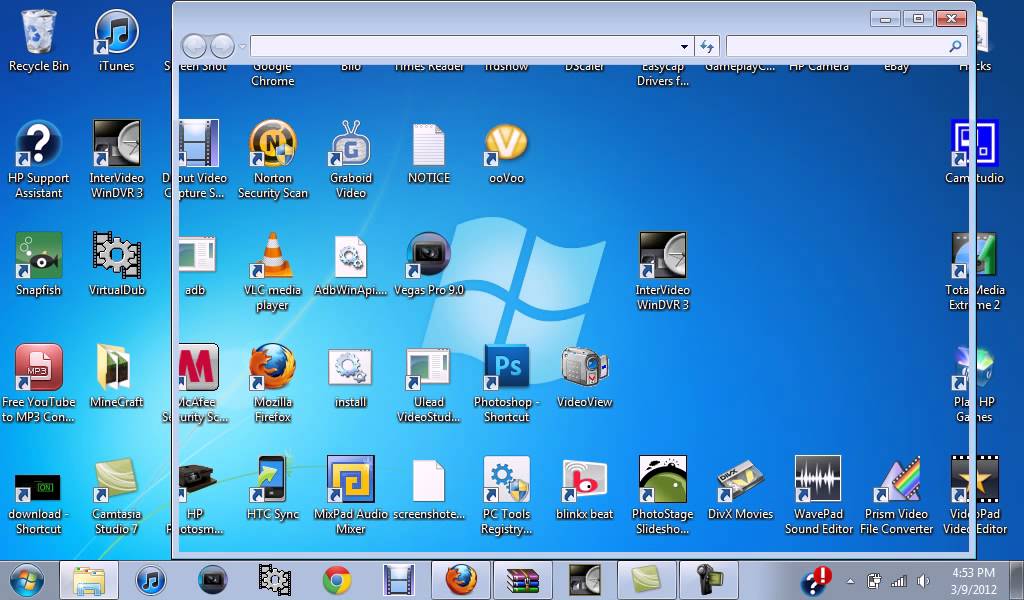
Task: Launch the HTC Sync shortcut
Action: click(272, 488)
